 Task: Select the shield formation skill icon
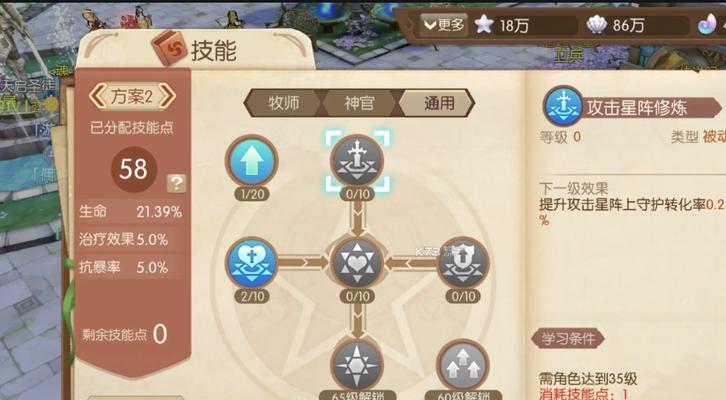(463, 263)
